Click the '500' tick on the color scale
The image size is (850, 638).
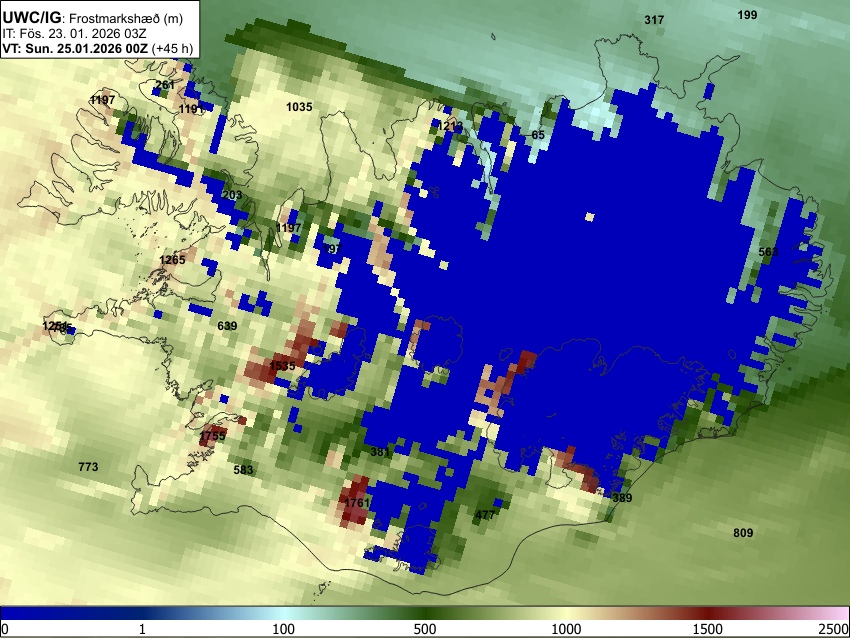[x=424, y=629]
